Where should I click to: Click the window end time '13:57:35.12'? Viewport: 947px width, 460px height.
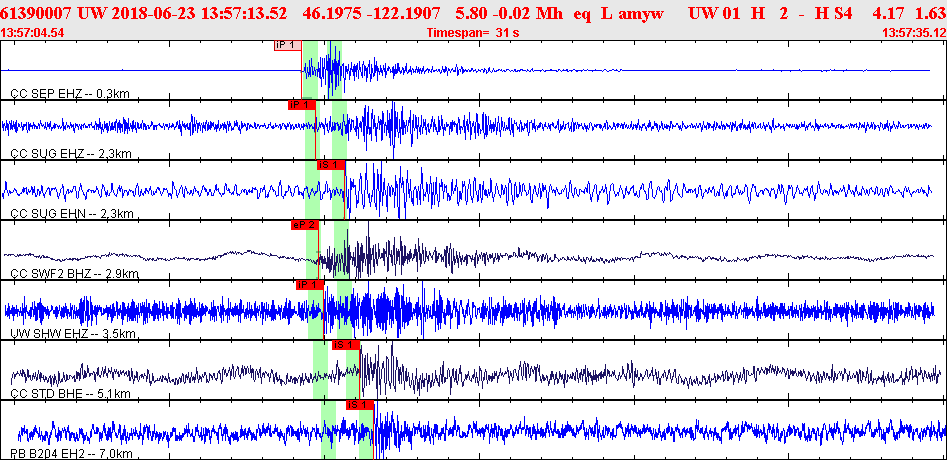coord(914,33)
